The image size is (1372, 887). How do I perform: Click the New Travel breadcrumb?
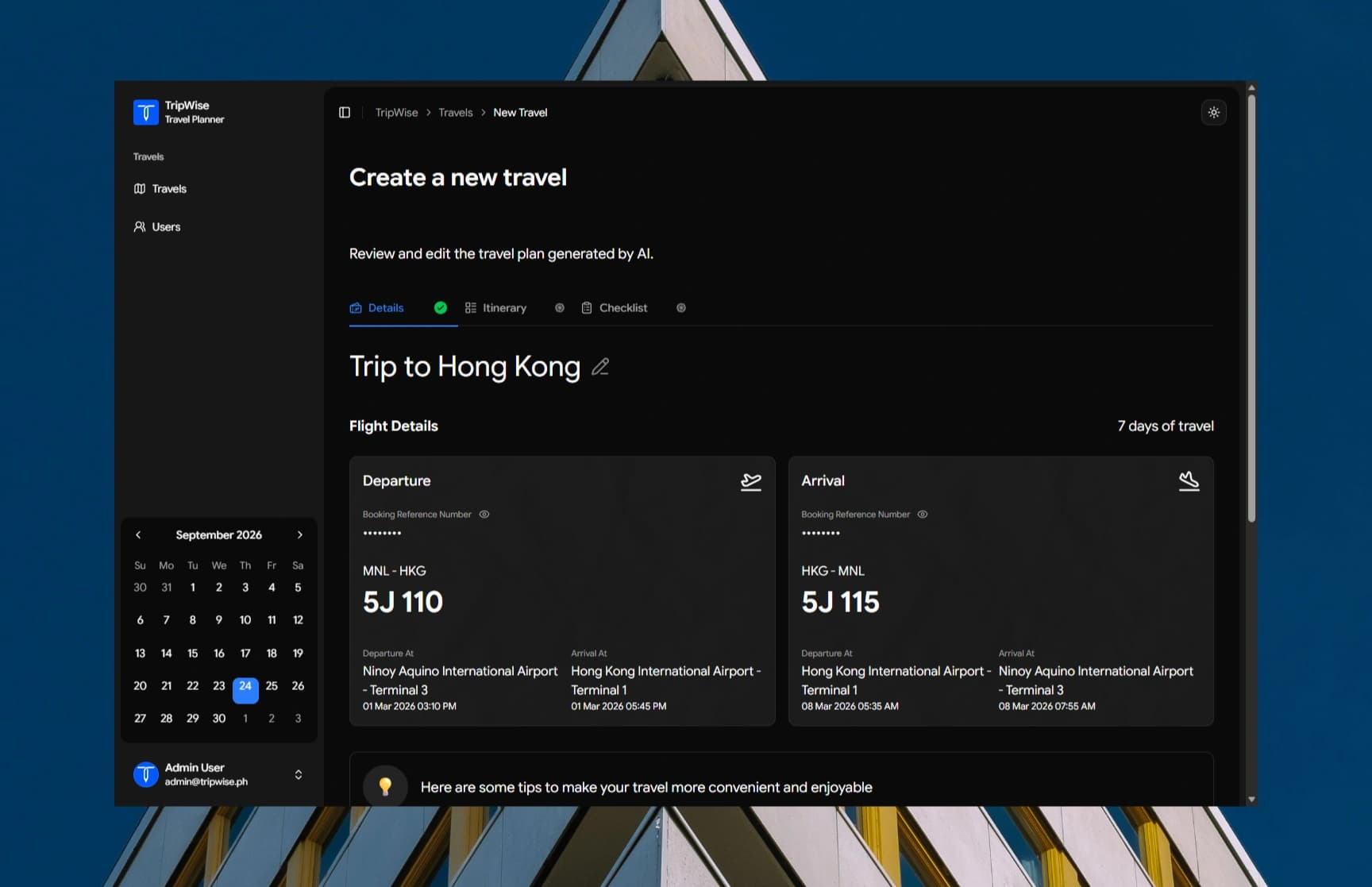(520, 113)
